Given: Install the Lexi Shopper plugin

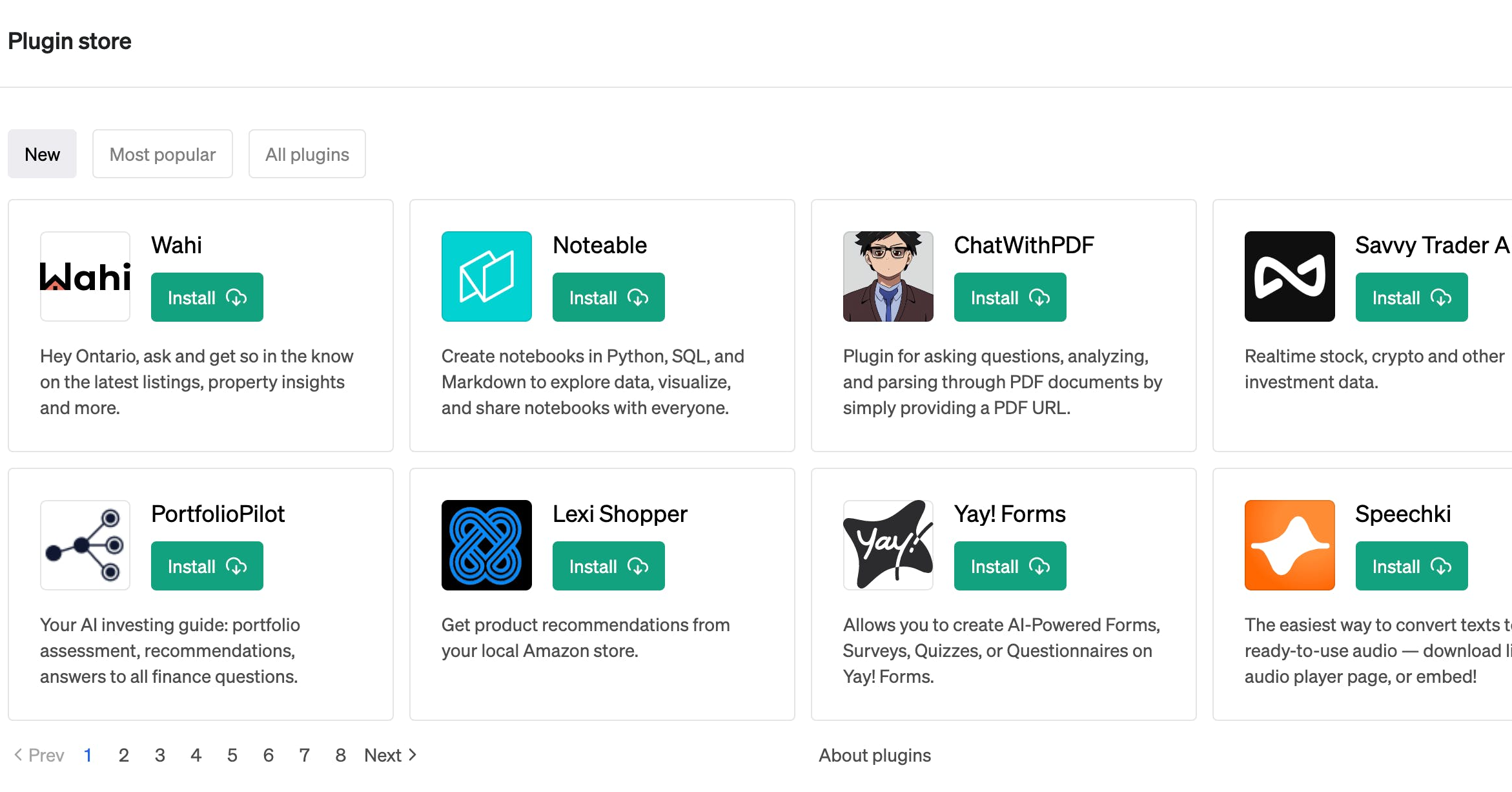Looking at the screenshot, I should click(x=609, y=567).
